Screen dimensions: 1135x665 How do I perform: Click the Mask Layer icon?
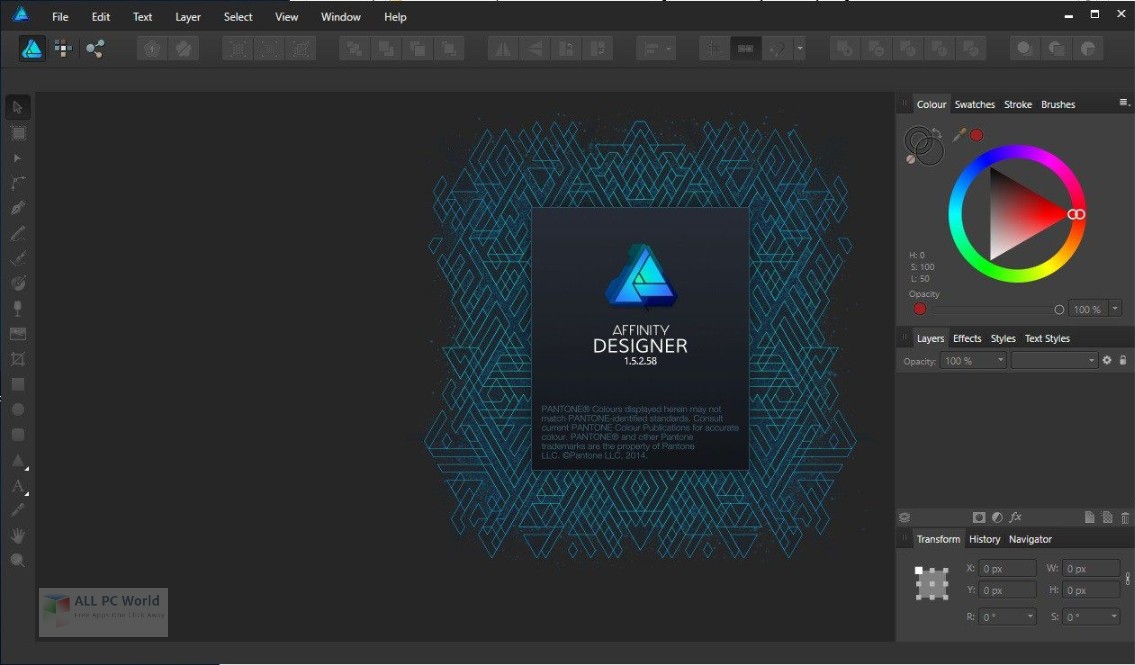[979, 517]
